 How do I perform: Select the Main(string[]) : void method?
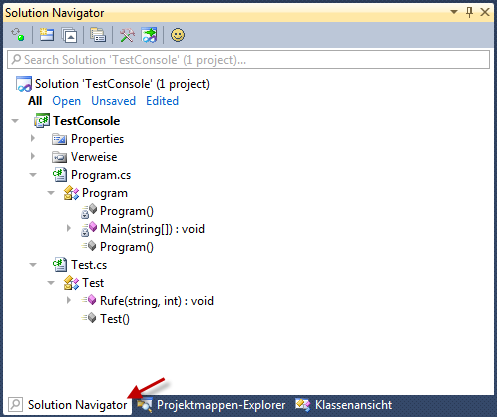click(x=152, y=229)
